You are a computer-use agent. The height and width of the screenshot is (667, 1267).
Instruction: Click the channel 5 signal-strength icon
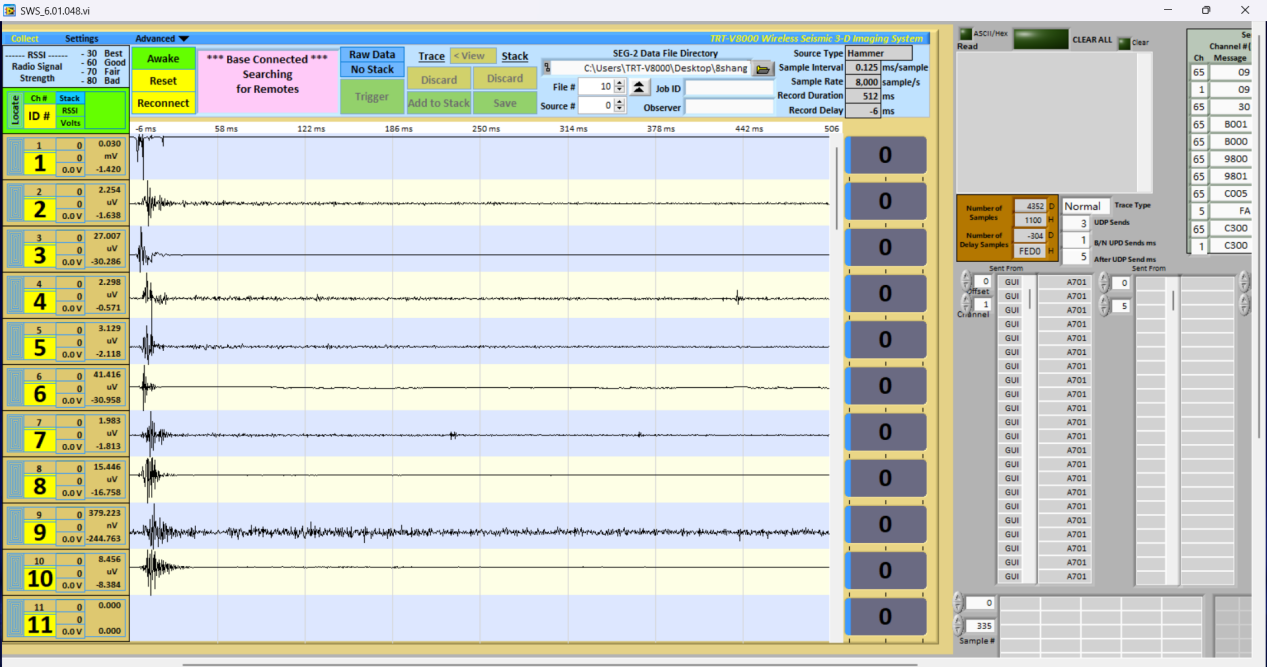click(12, 342)
